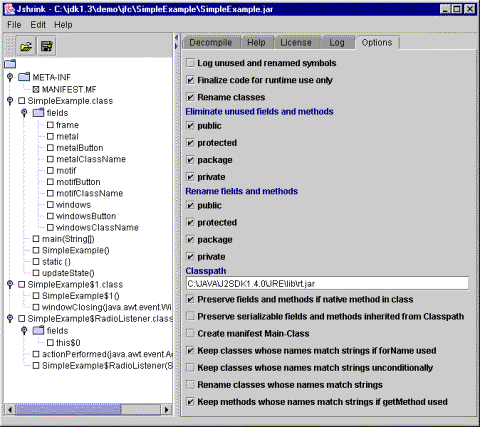The image size is (480, 427).
Task: Click fields folder icon under SimpleExample$RadioListener.class
Action: click(x=38, y=331)
